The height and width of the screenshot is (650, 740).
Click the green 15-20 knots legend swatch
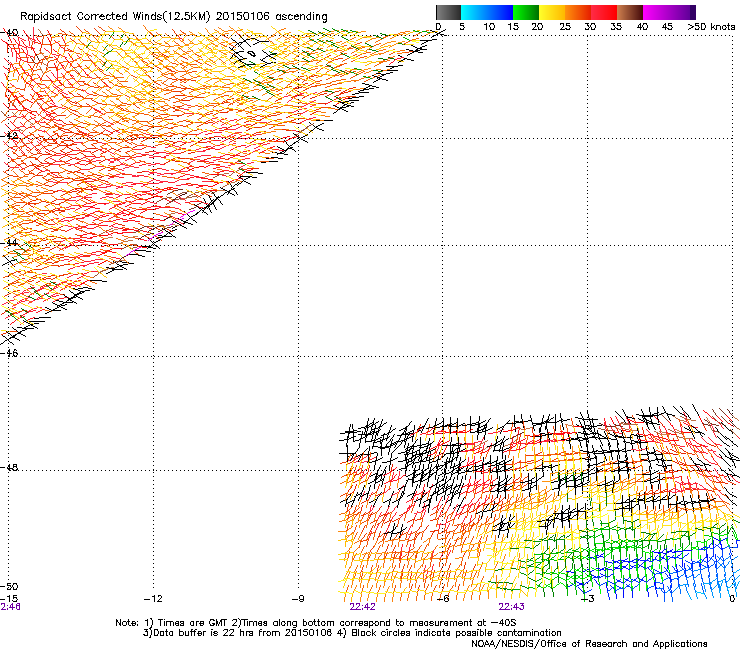point(525,12)
